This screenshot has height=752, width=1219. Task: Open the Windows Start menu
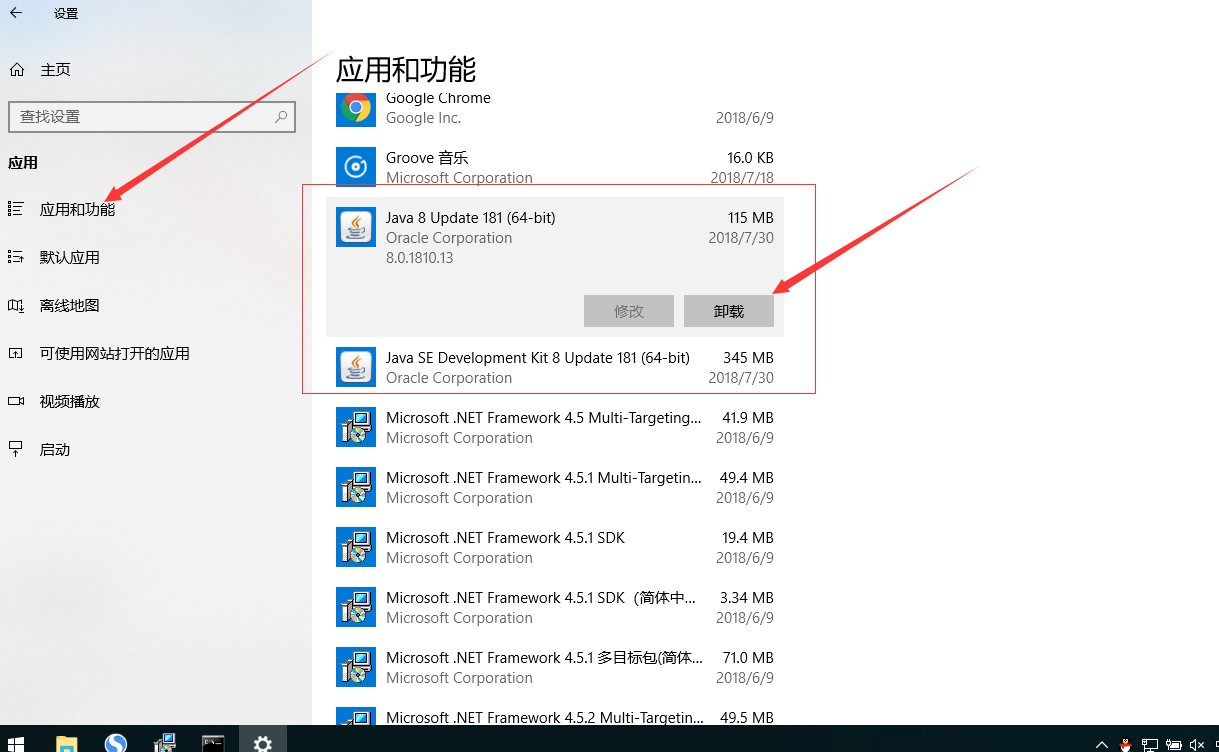17,744
